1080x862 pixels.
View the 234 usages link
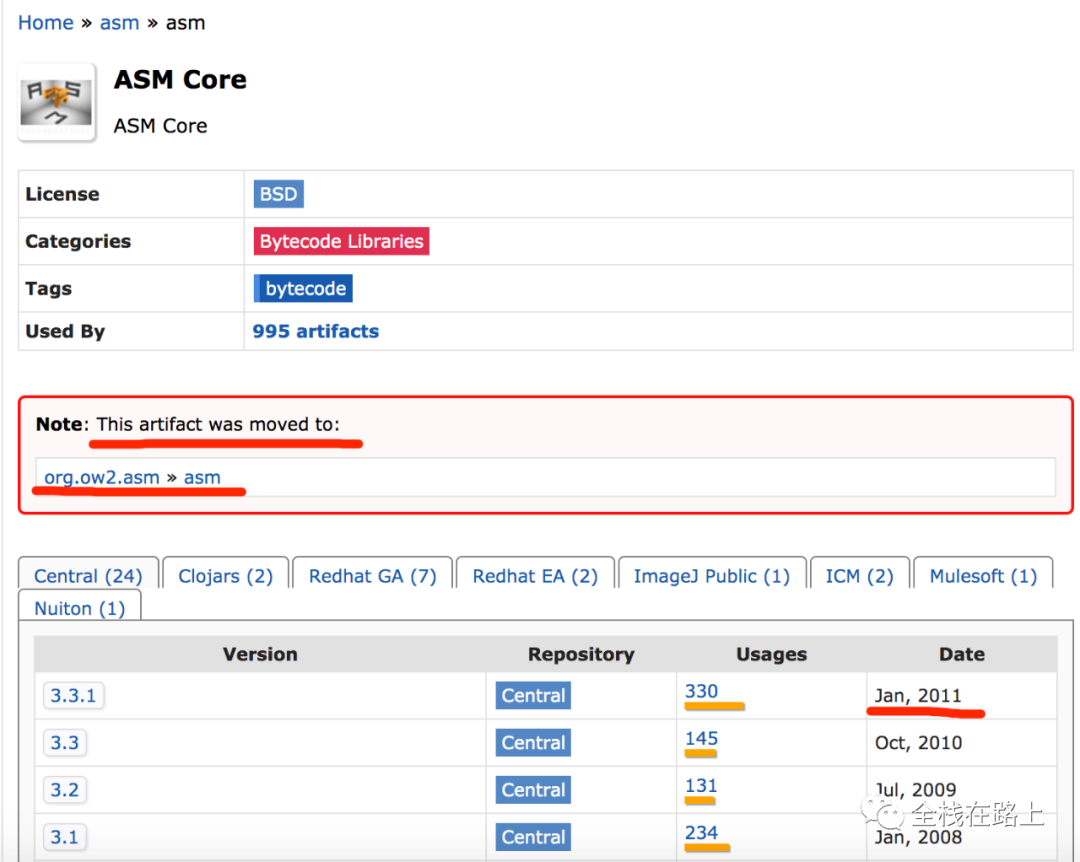coord(701,832)
